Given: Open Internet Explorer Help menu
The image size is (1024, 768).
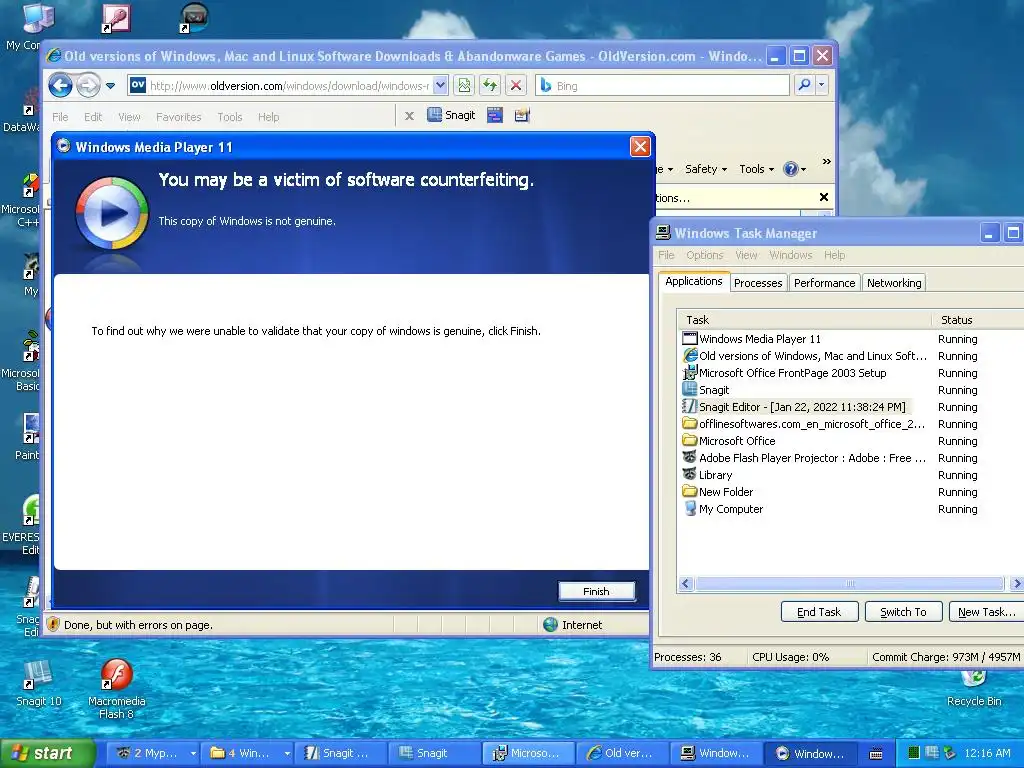Looking at the screenshot, I should (268, 117).
